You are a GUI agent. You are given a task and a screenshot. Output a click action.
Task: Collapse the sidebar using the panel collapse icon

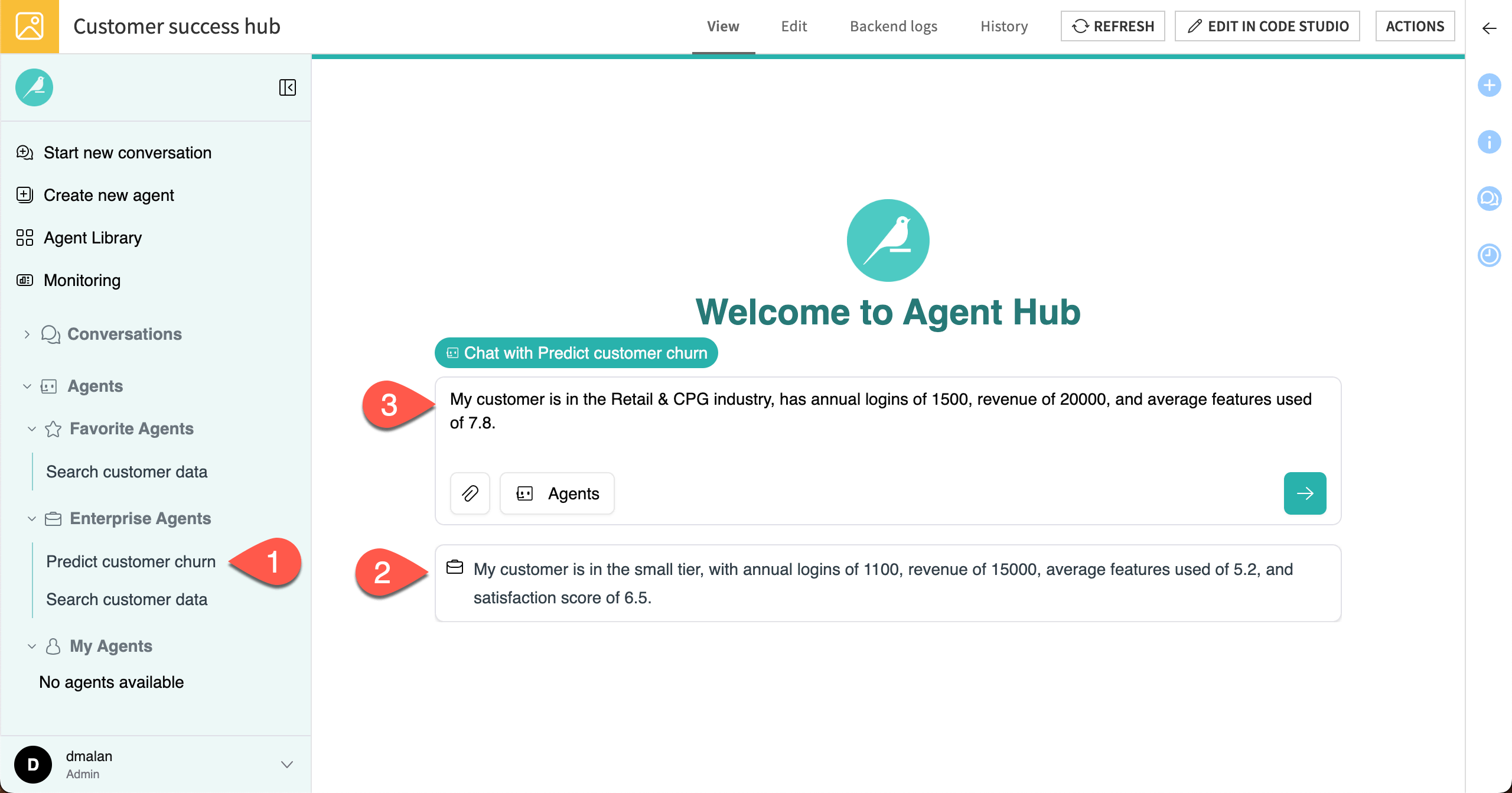288,87
